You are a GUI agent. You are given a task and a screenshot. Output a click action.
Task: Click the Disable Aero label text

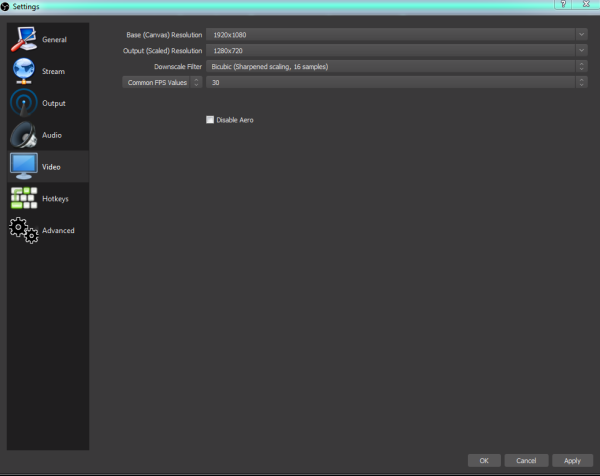click(235, 120)
